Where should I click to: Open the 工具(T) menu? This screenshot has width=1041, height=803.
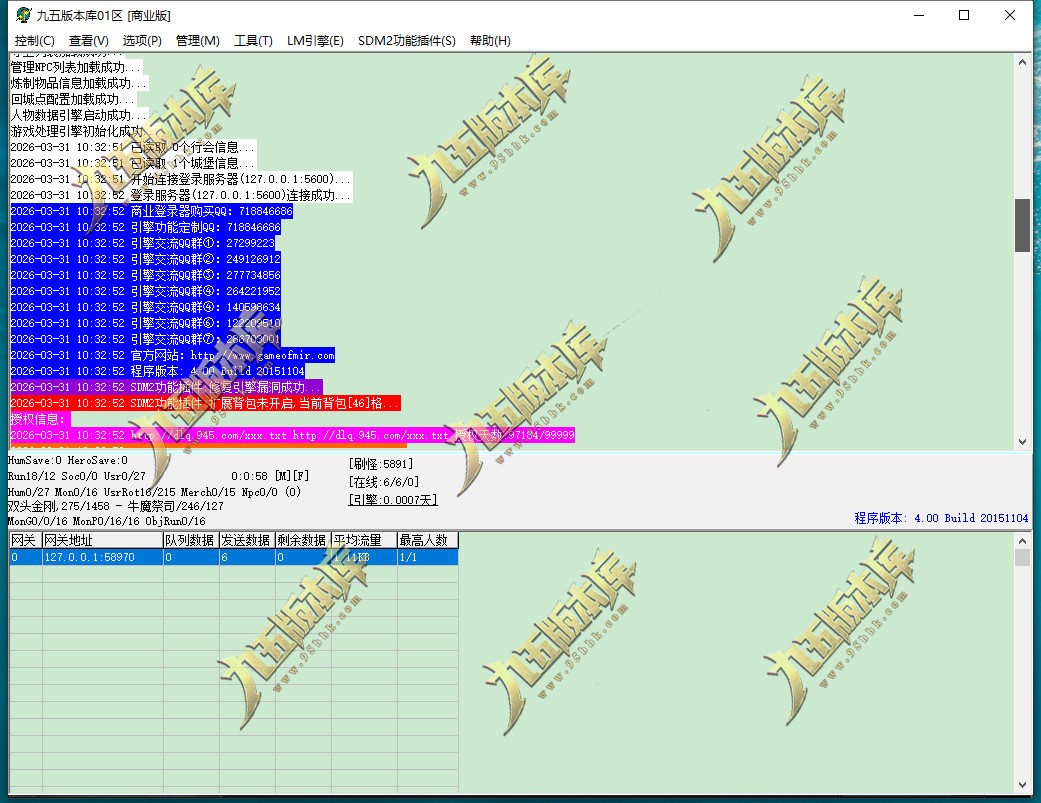coord(253,40)
